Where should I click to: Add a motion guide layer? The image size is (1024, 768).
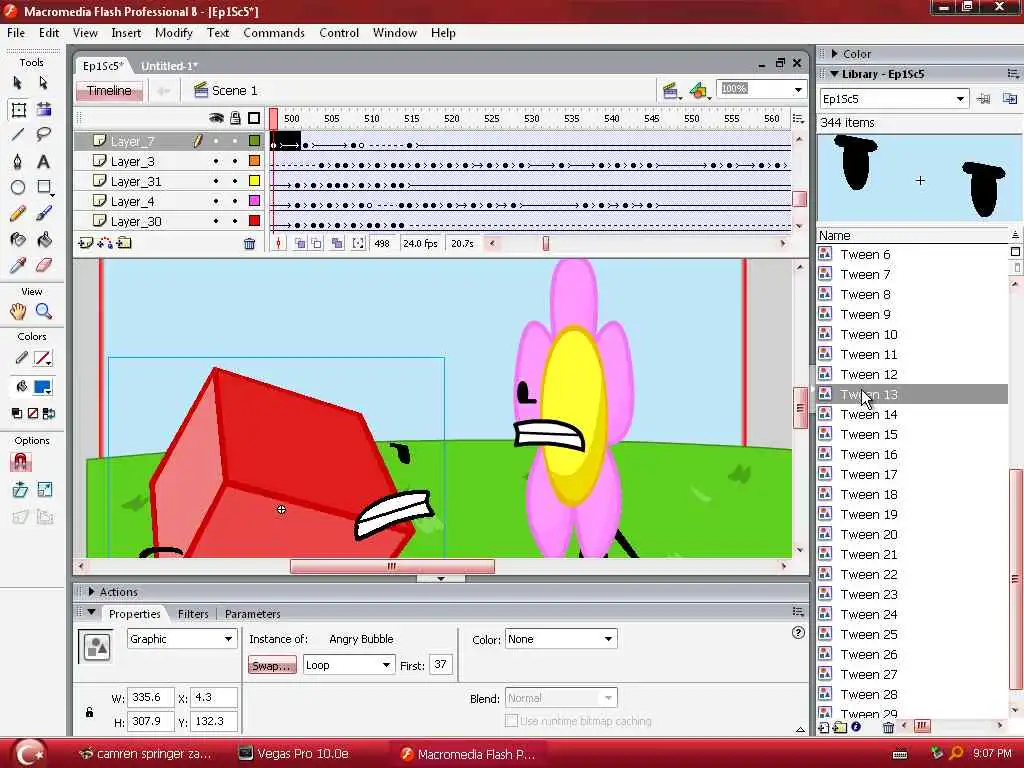[x=104, y=243]
